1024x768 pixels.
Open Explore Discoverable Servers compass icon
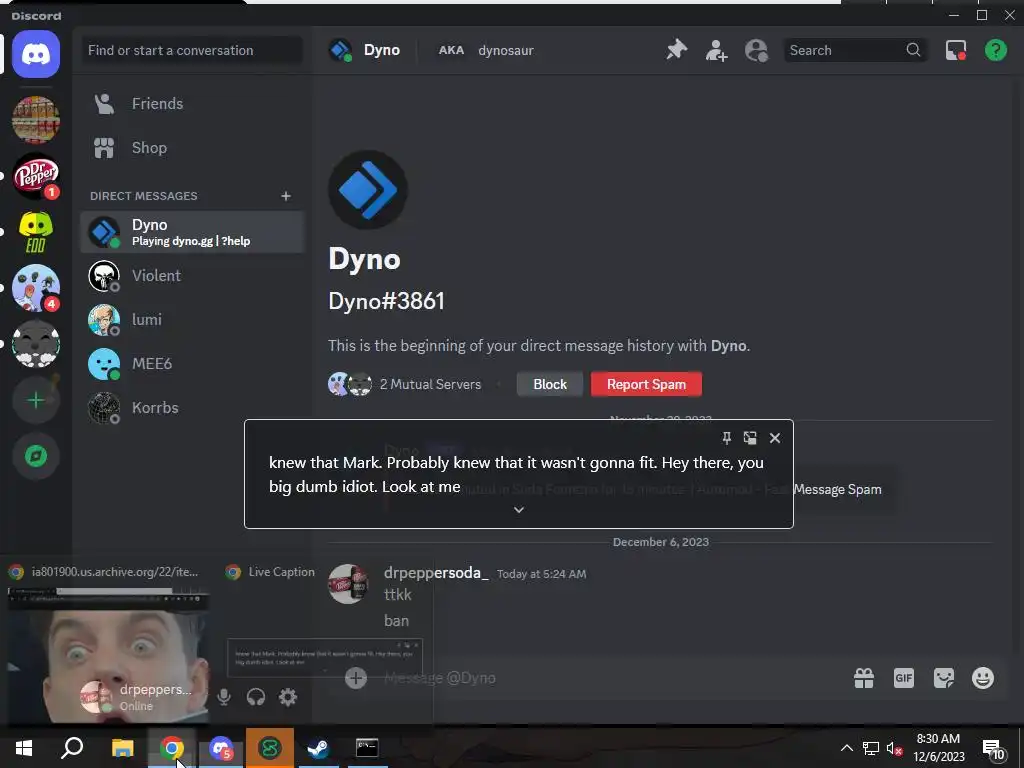point(36,456)
